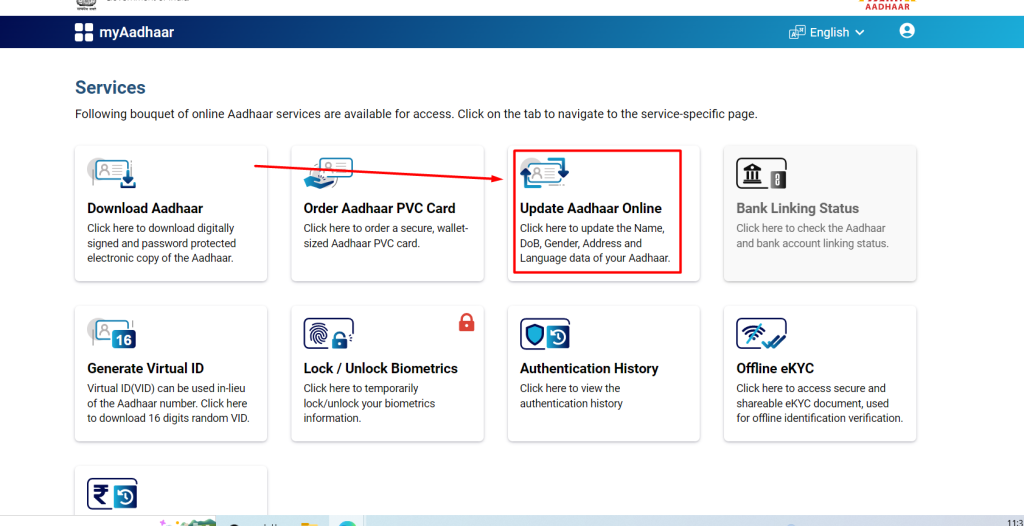
Task: Click the Offline eKYC no-wifi icon
Action: (761, 333)
